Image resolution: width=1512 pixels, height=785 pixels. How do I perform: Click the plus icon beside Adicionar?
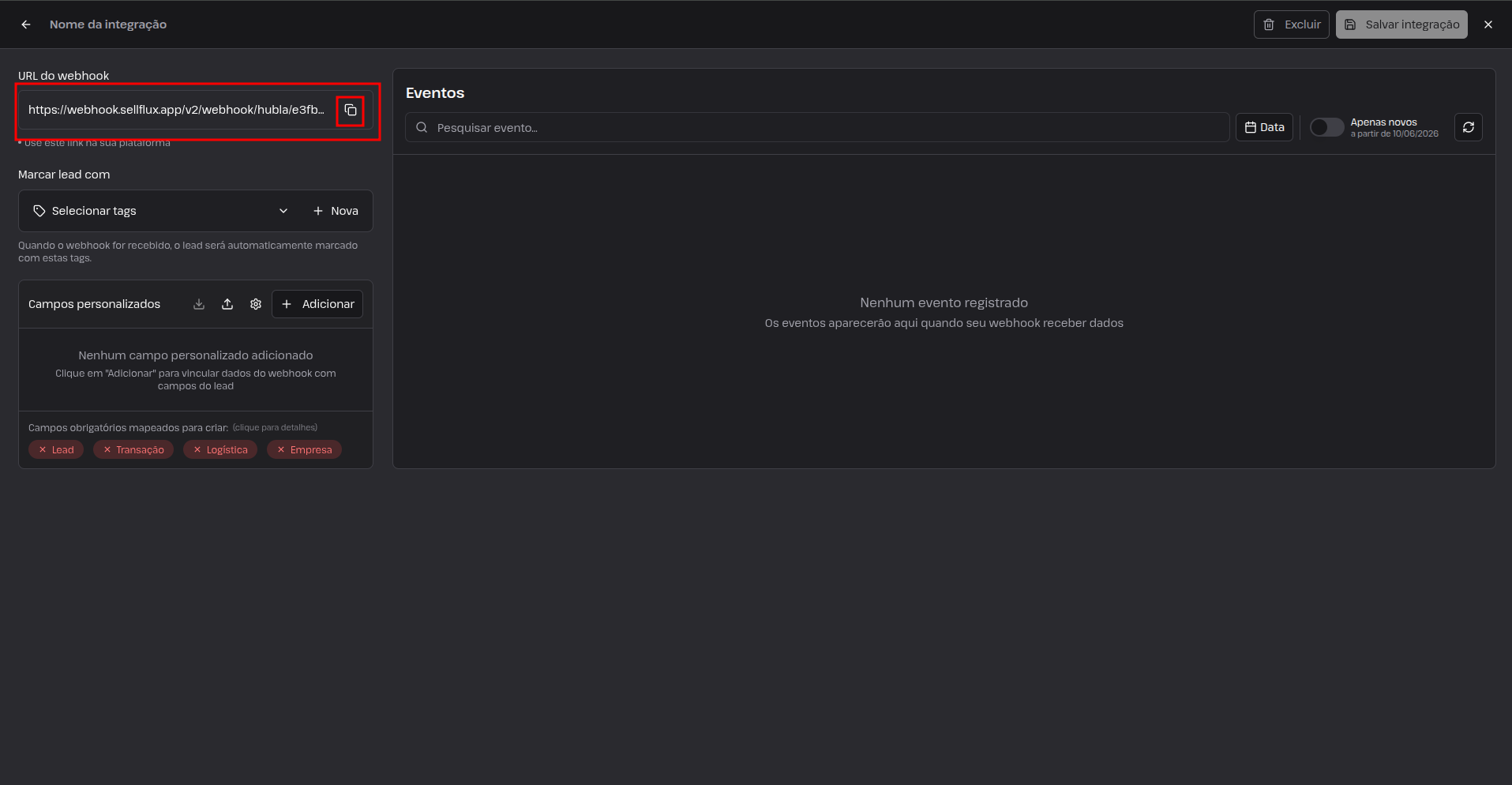coord(287,304)
